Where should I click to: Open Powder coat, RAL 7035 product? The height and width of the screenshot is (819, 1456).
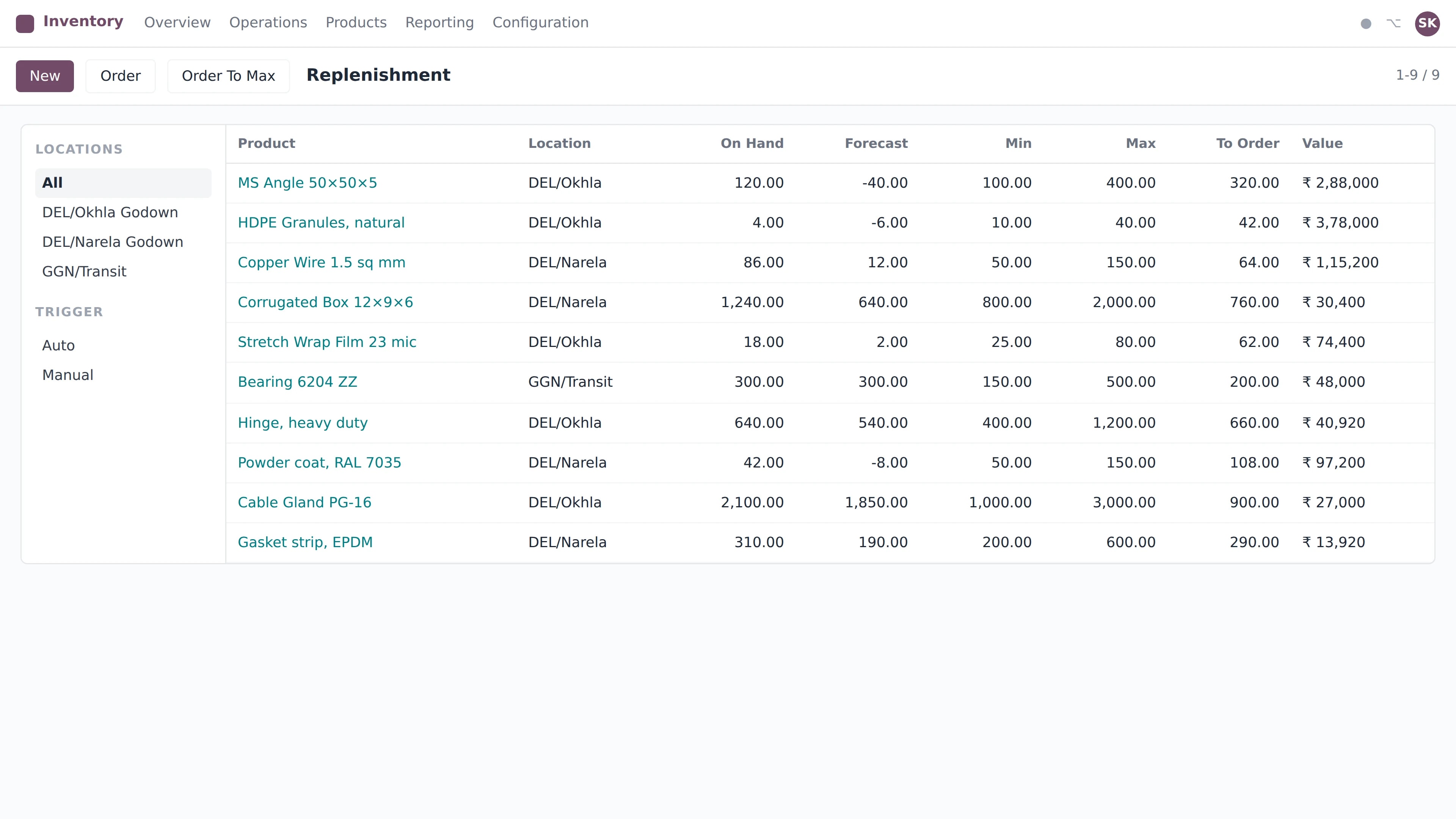tap(319, 463)
